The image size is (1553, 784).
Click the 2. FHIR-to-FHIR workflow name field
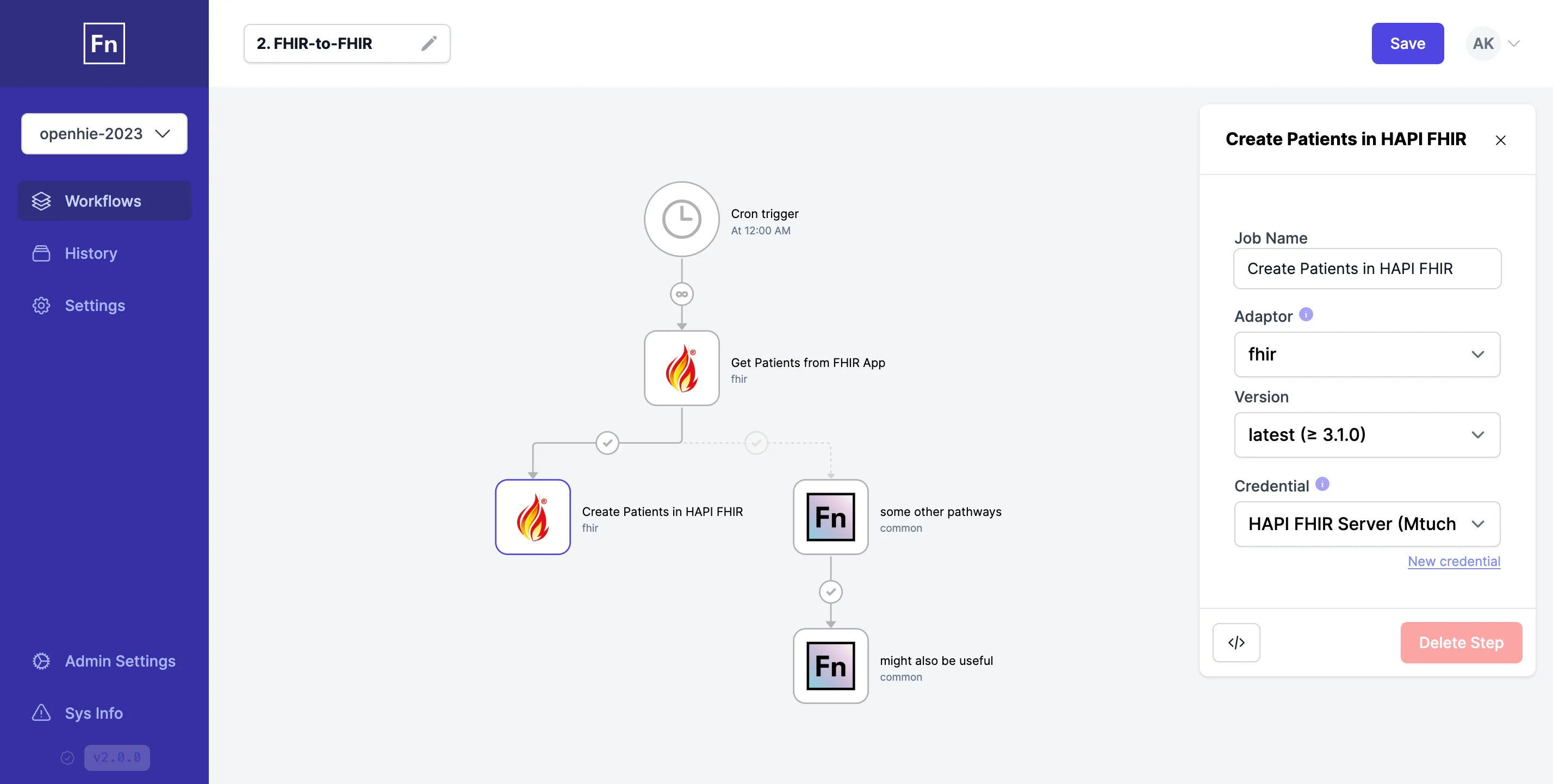click(x=347, y=43)
